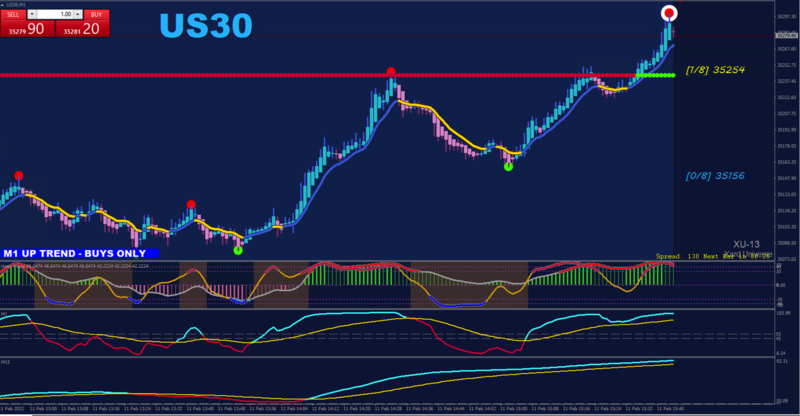Image resolution: width=800 pixels, height=416 pixels.
Task: Click the 1.00 lot volume field
Action: [55, 14]
